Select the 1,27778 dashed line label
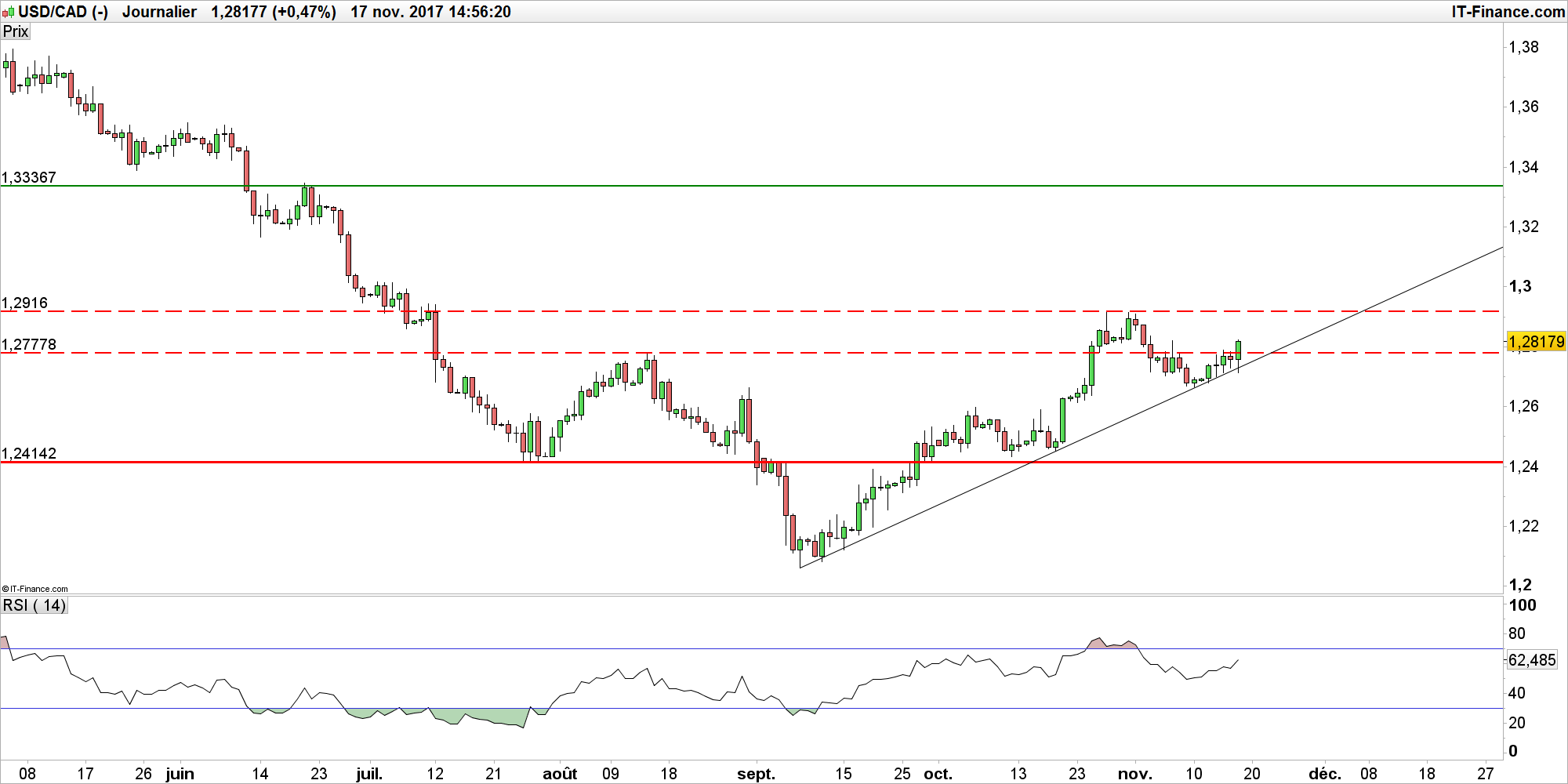 tap(29, 344)
